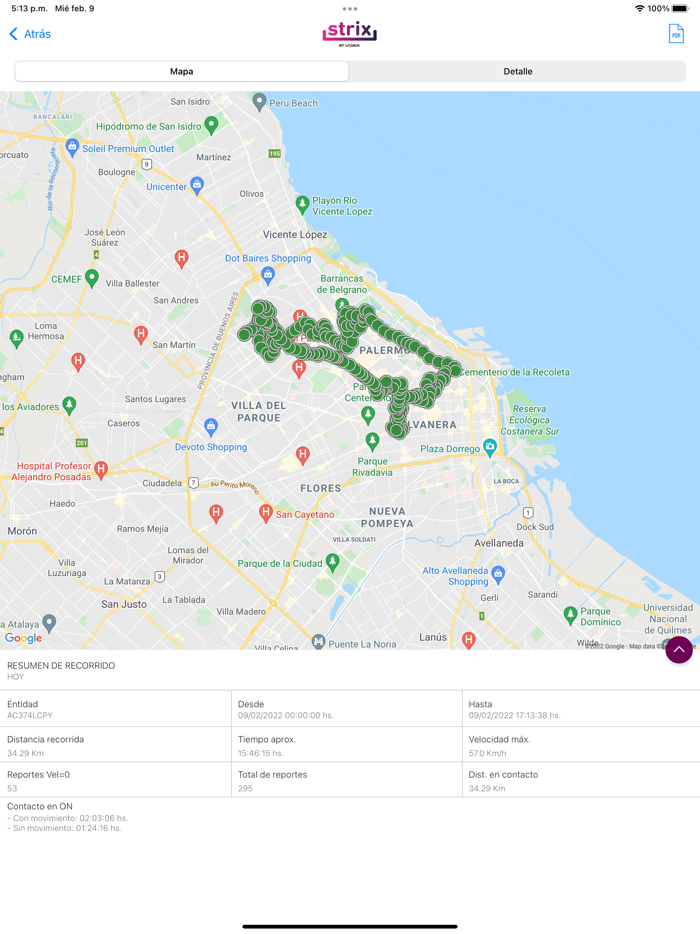Viewport: 700px width, 934px height.
Task: Expand the summary panel with purple arrow
Action: click(679, 649)
